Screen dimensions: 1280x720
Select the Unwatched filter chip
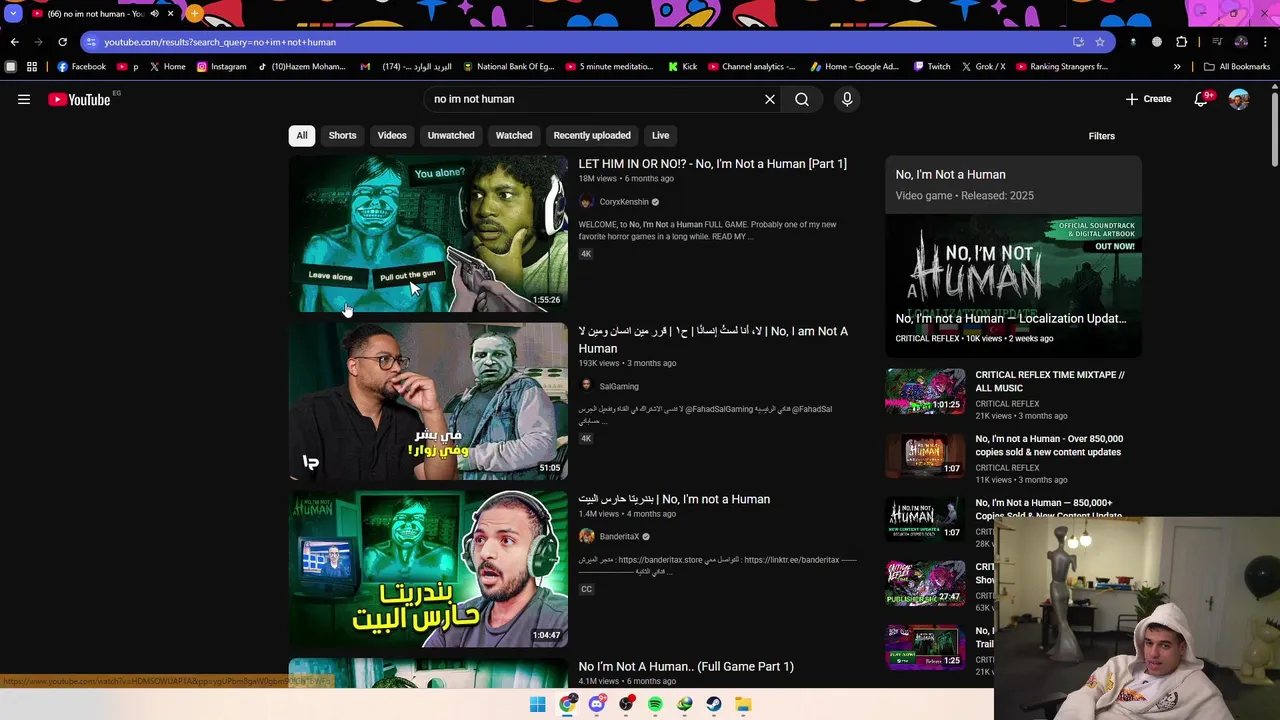451,135
